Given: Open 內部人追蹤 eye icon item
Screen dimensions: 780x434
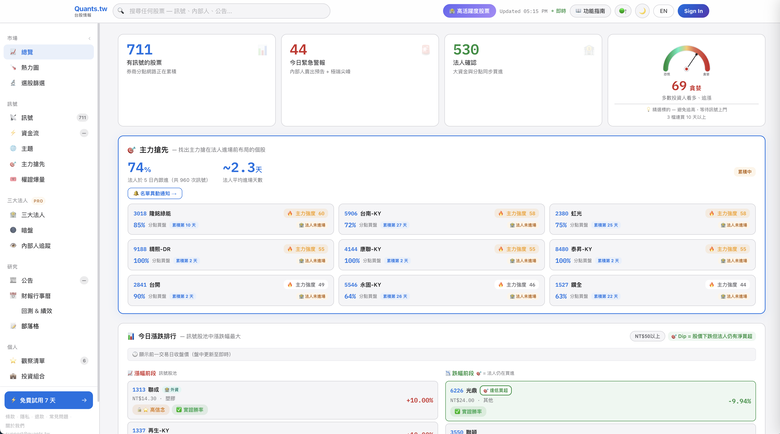Looking at the screenshot, I should click(48, 246).
